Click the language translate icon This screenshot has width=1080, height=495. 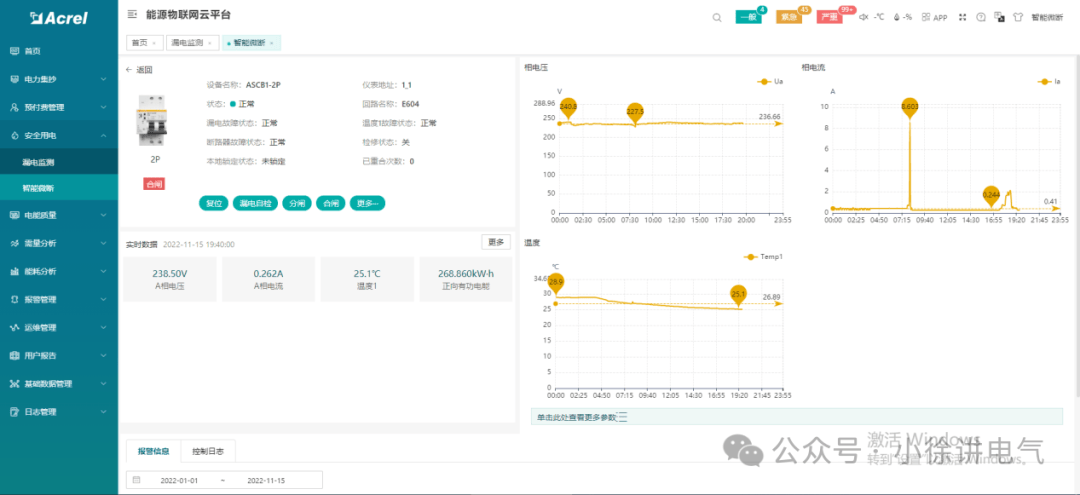point(999,17)
